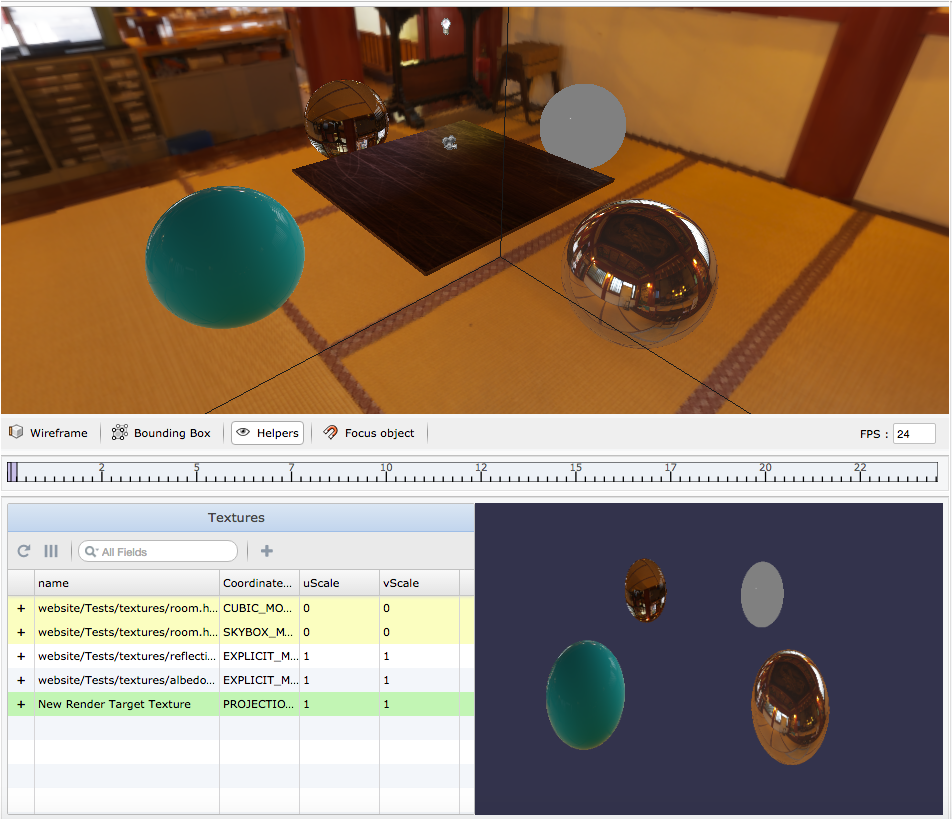Click the Coordinate... column header
The height and width of the screenshot is (819, 952).
point(258,583)
